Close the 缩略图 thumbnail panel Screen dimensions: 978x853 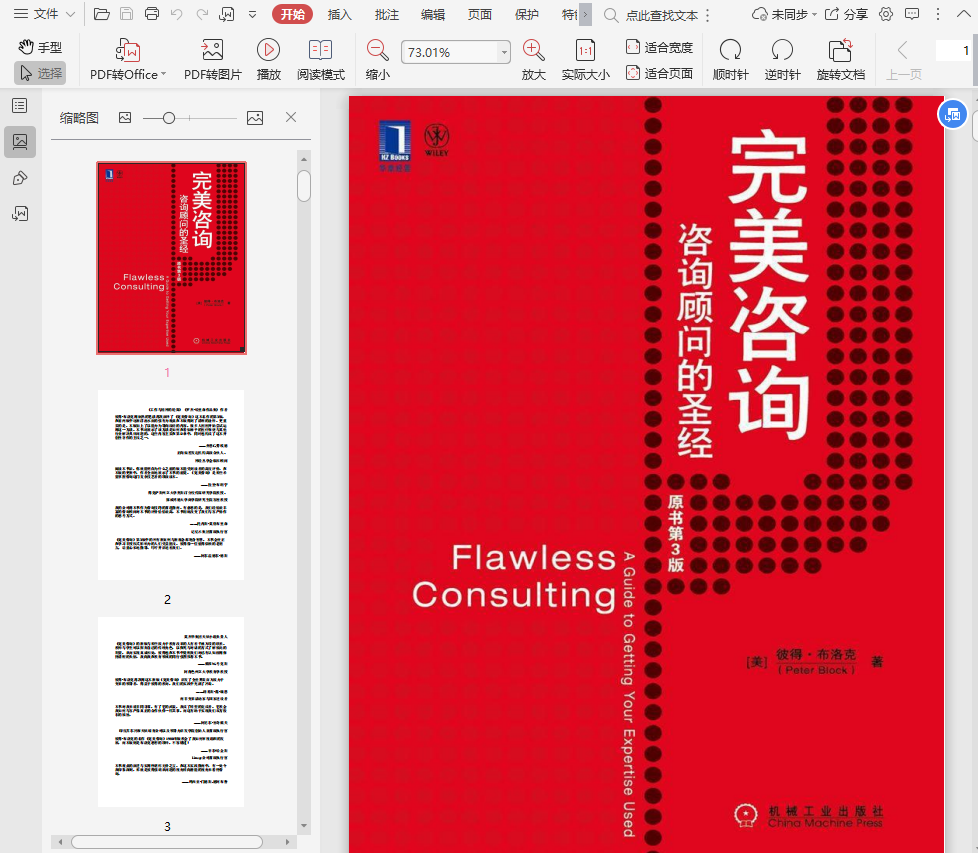pyautogui.click(x=291, y=117)
